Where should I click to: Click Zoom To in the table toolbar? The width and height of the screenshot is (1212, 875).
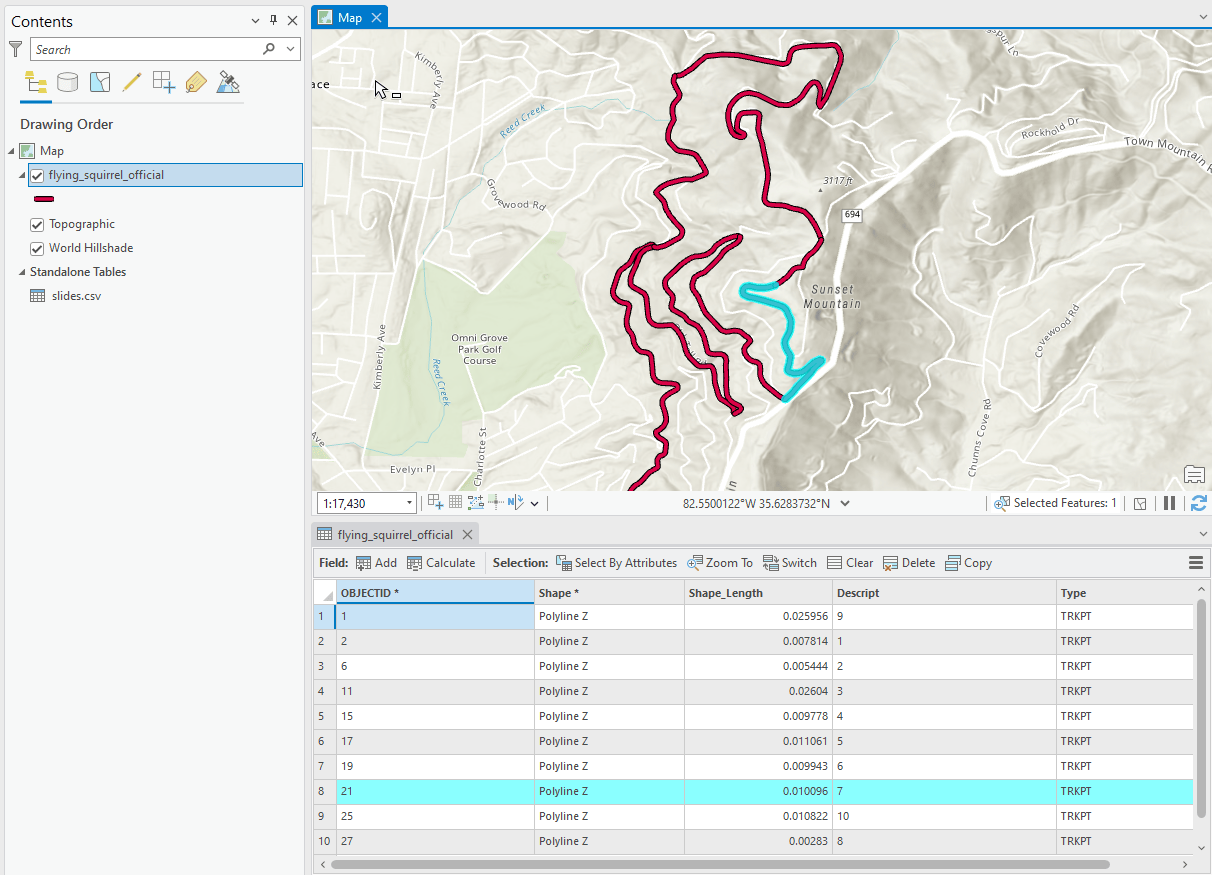coord(719,562)
